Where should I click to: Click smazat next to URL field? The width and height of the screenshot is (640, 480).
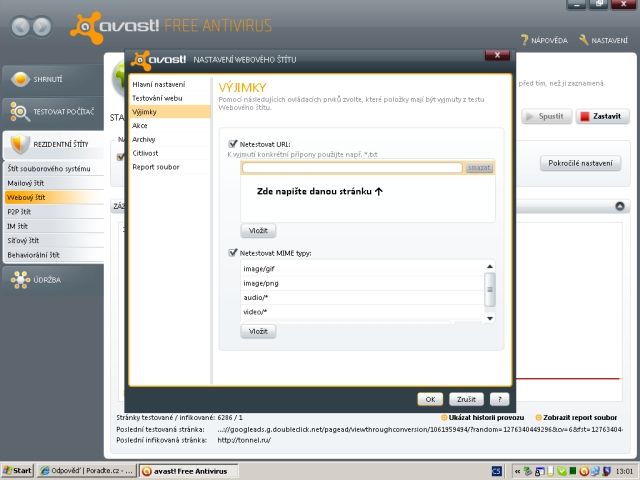click(479, 168)
